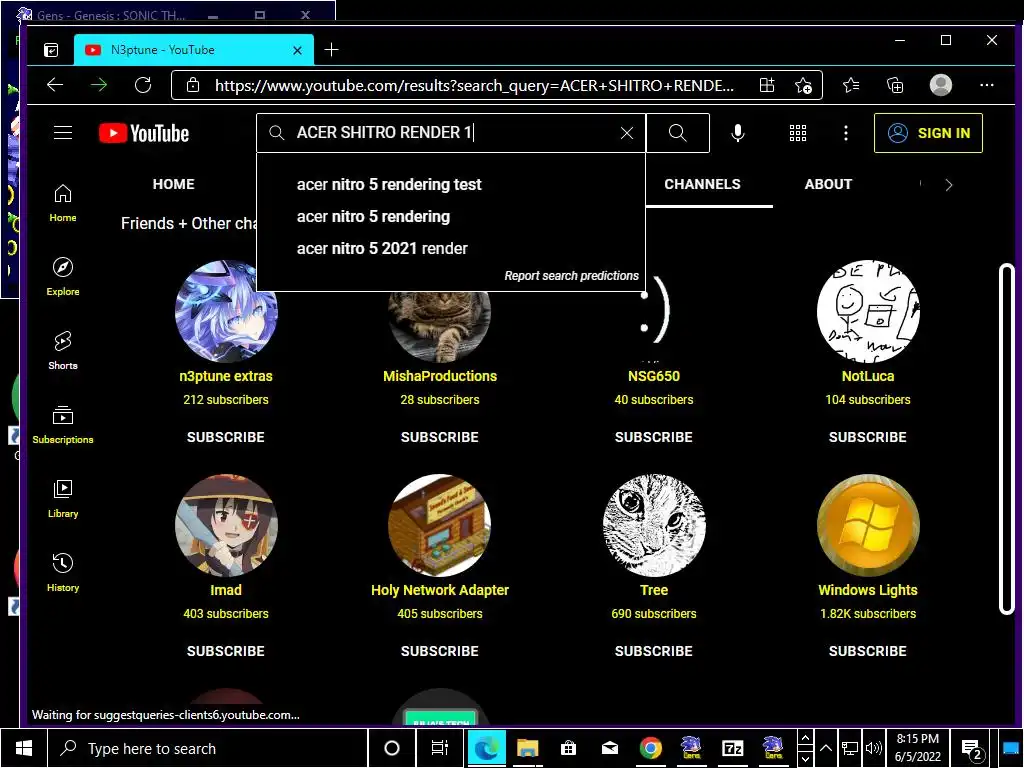View site information lock icon
Image resolution: width=1024 pixels, height=768 pixels.
coord(193,85)
